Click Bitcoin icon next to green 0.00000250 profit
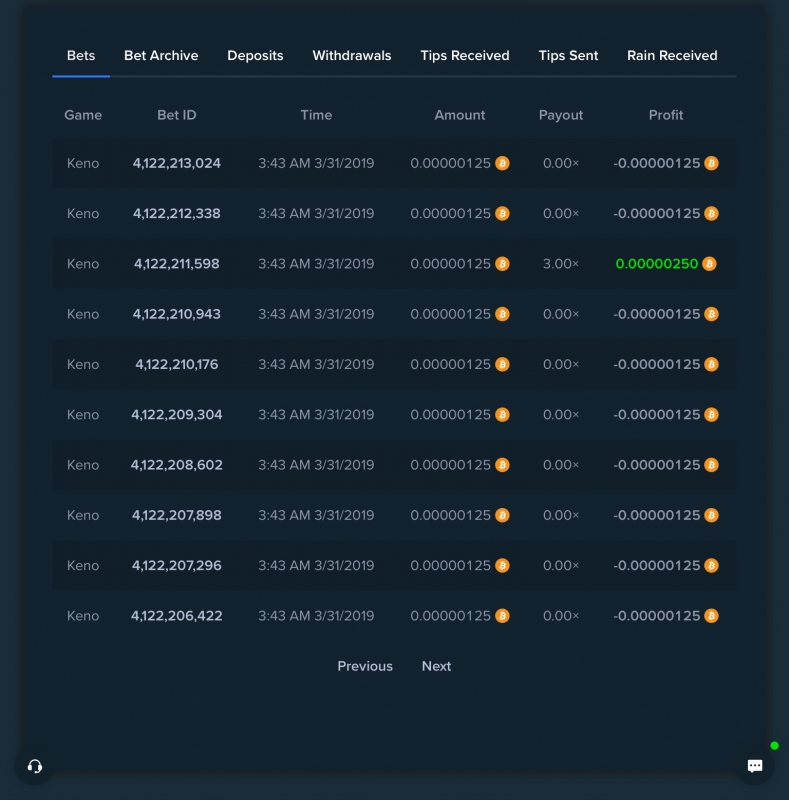This screenshot has height=800, width=789. tap(709, 264)
